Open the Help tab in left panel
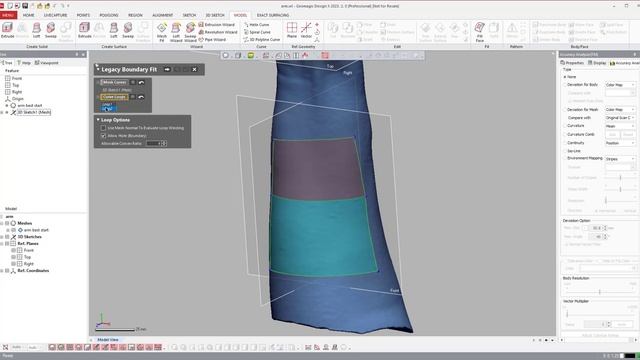640x360 pixels. pyautogui.click(x=24, y=63)
